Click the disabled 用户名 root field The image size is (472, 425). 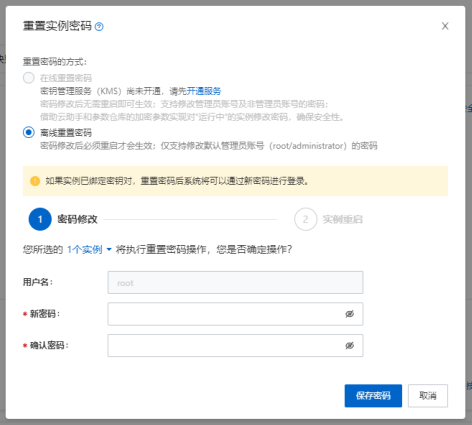click(x=235, y=283)
